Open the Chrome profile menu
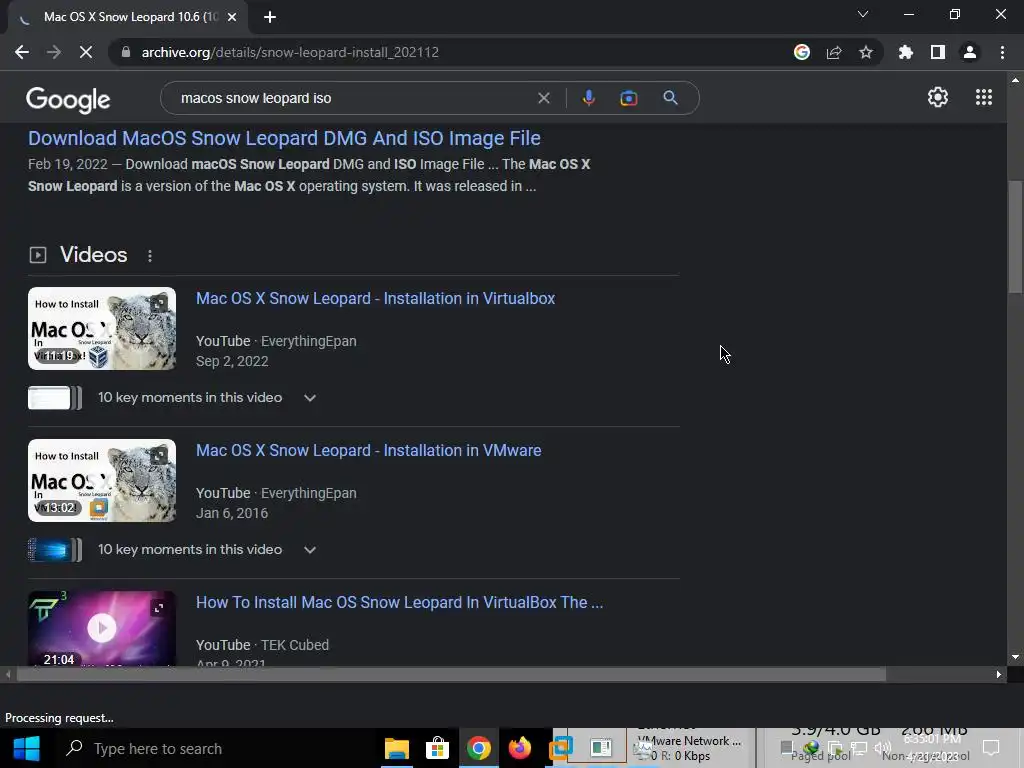This screenshot has height=768, width=1024. [x=970, y=52]
